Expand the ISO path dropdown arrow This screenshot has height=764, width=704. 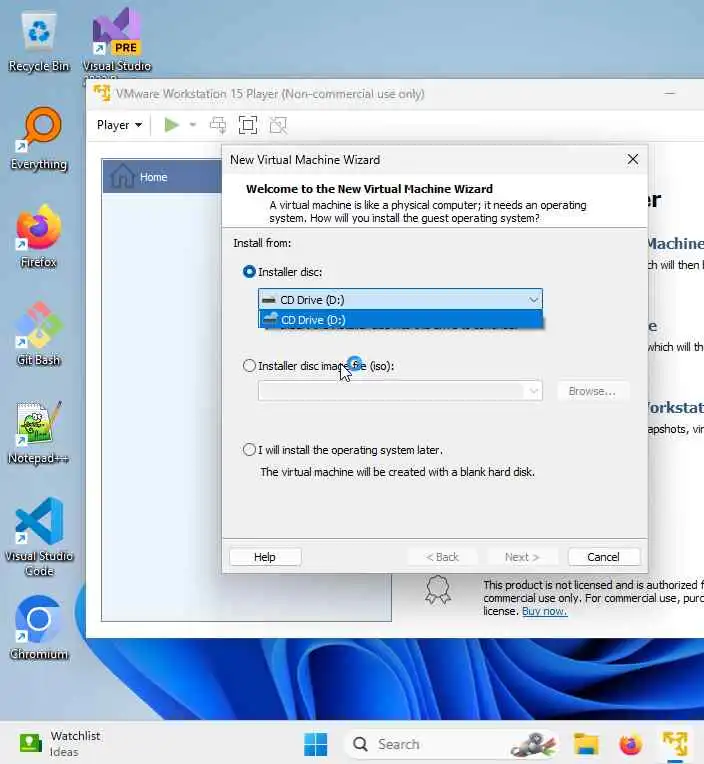pos(534,391)
